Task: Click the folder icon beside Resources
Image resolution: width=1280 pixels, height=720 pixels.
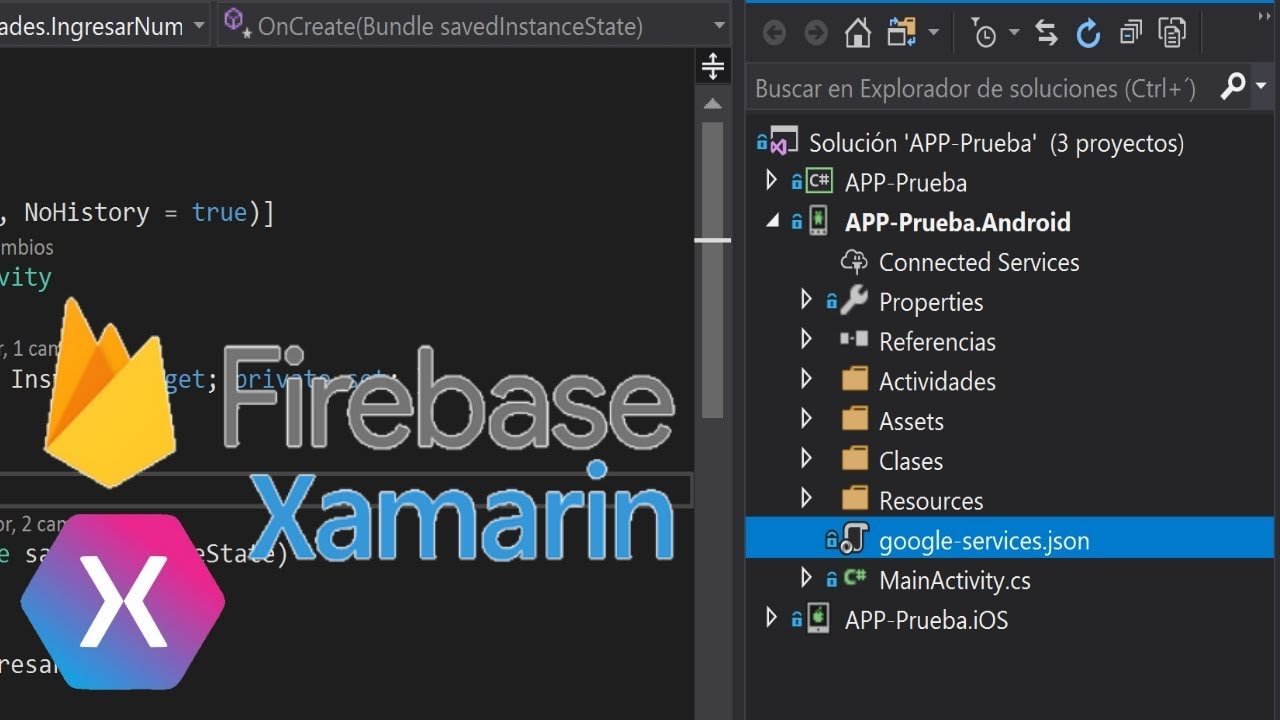Action: click(854, 498)
